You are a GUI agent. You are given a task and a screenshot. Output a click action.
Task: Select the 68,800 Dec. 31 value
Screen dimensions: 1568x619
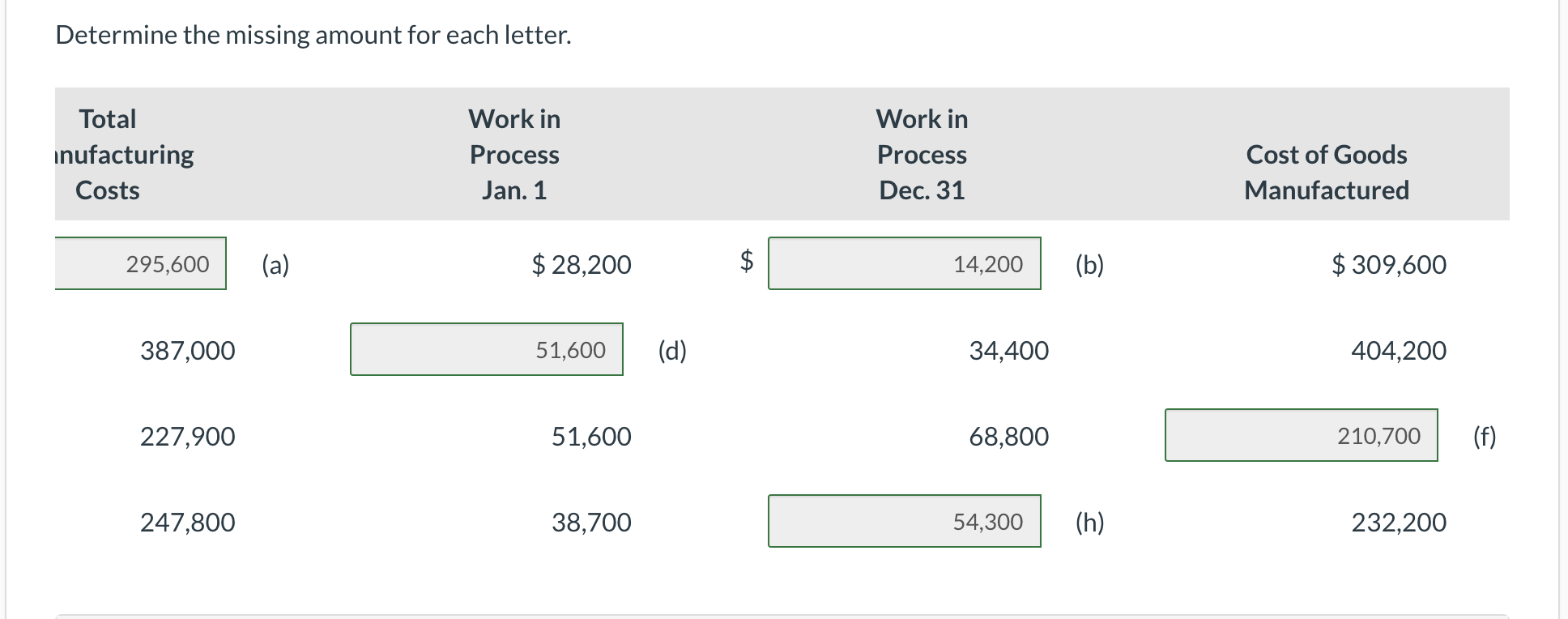click(x=1008, y=436)
